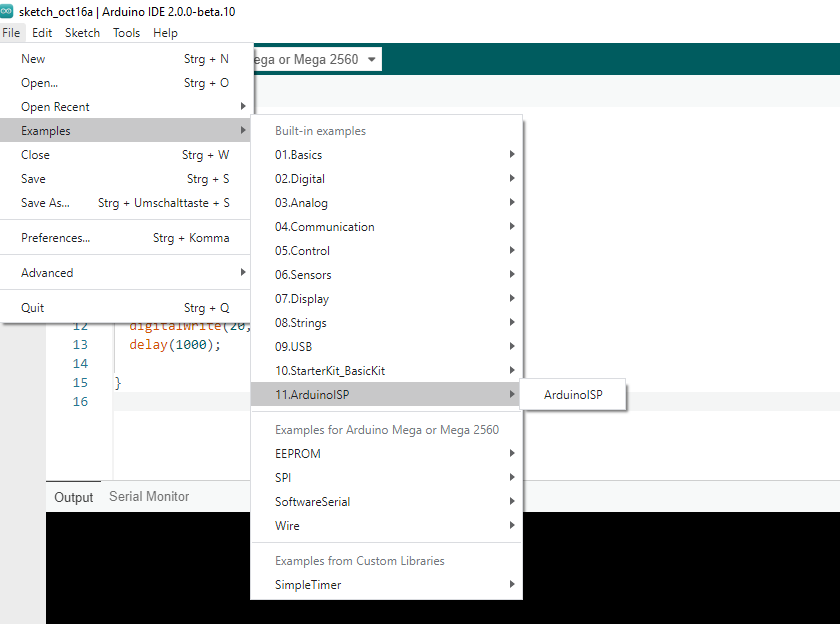
Task: Expand the 10.StarterKit_BasicKit submenu
Action: point(386,371)
